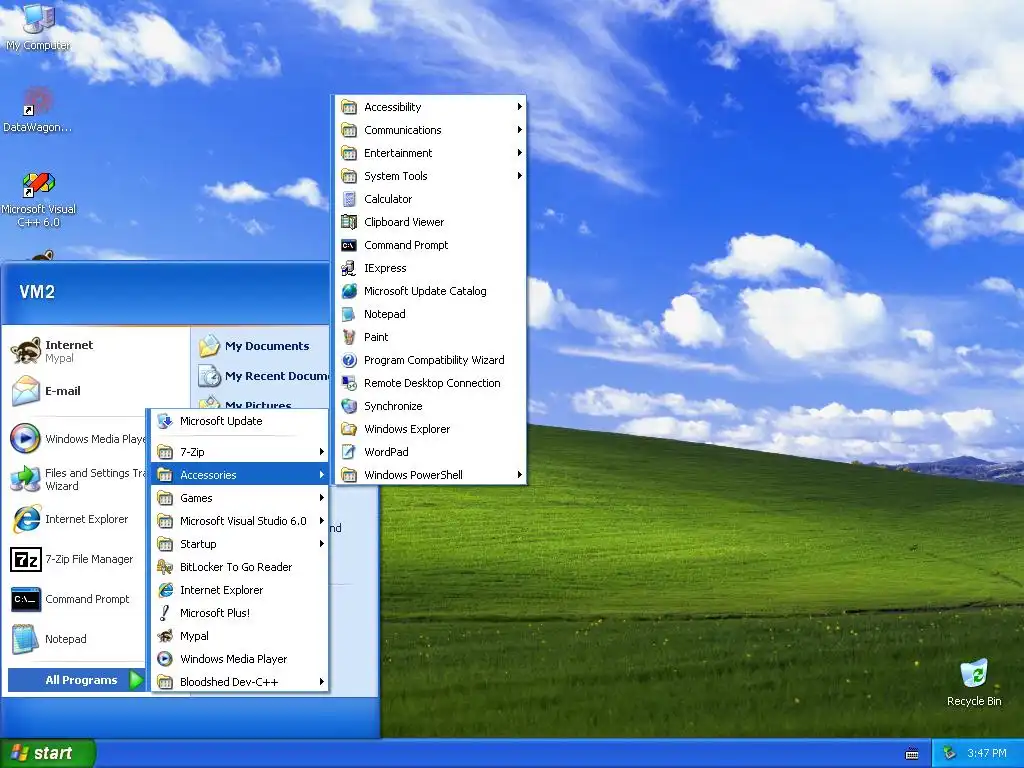Image resolution: width=1024 pixels, height=768 pixels.
Task: Click the All Programs button
Action: [76, 680]
